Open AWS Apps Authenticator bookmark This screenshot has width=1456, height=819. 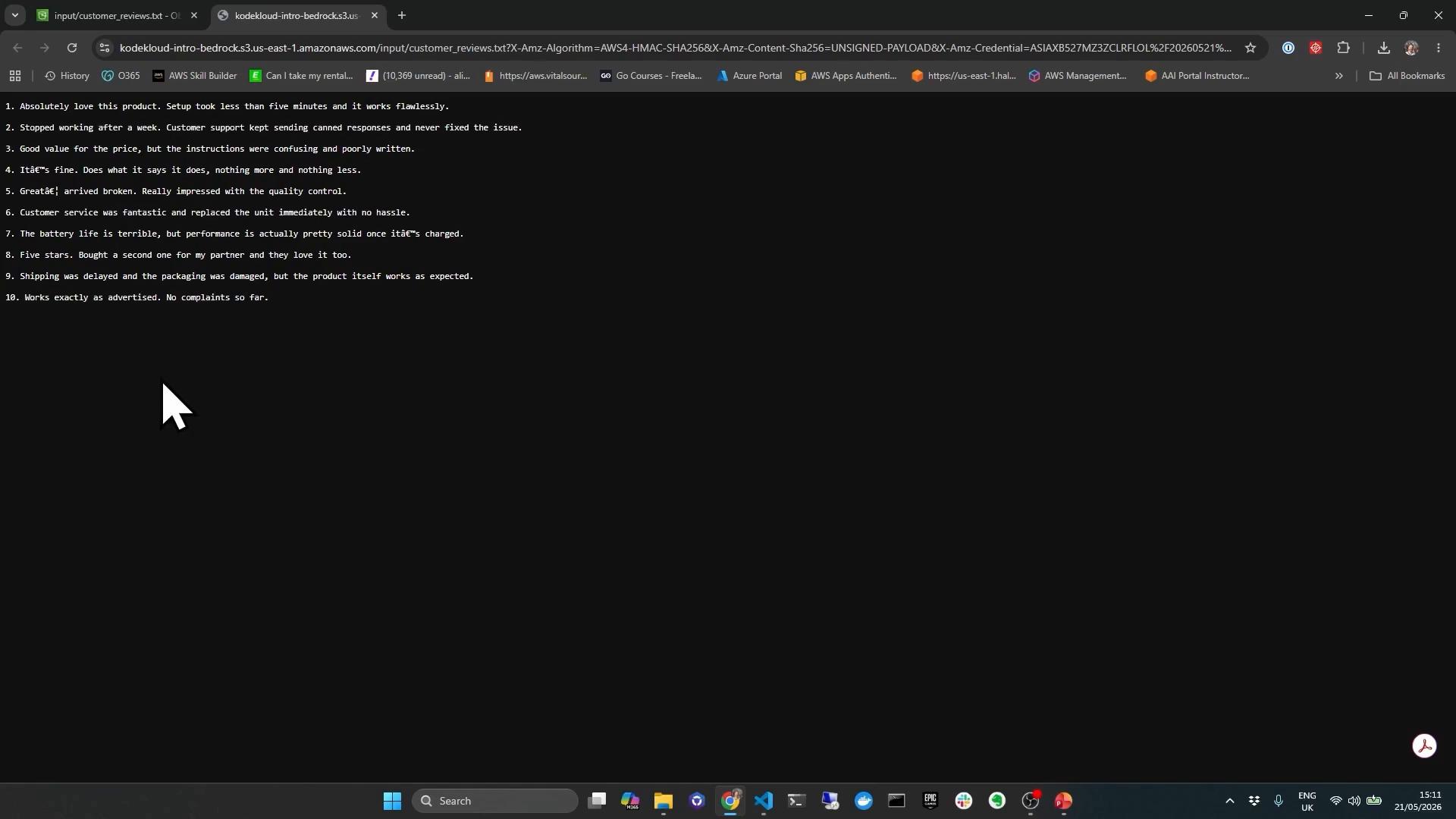click(846, 76)
